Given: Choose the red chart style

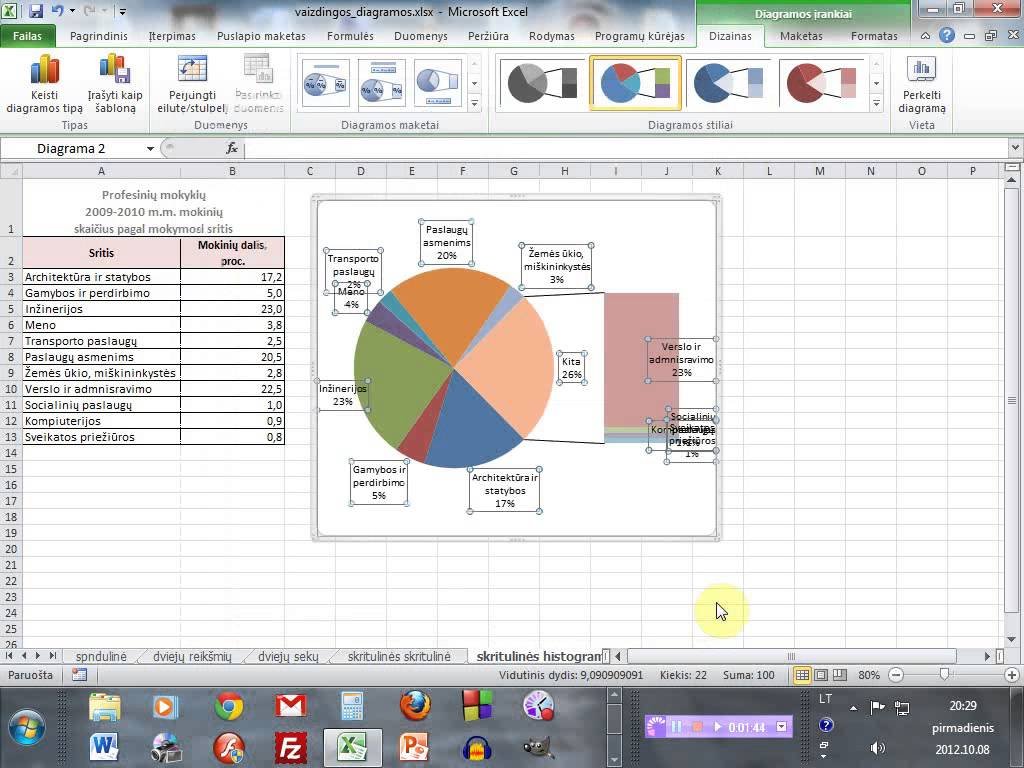Looking at the screenshot, I should 821,83.
